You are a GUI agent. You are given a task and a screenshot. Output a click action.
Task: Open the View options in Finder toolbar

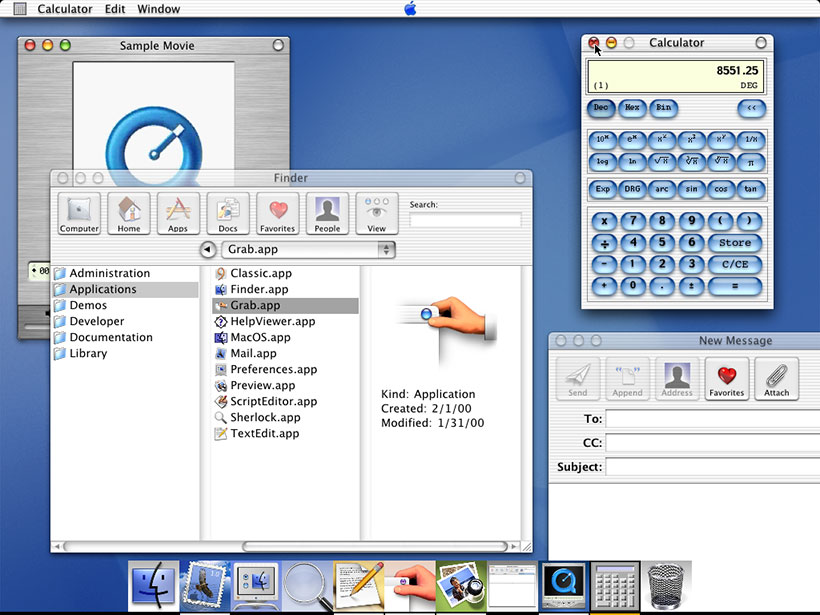point(377,213)
